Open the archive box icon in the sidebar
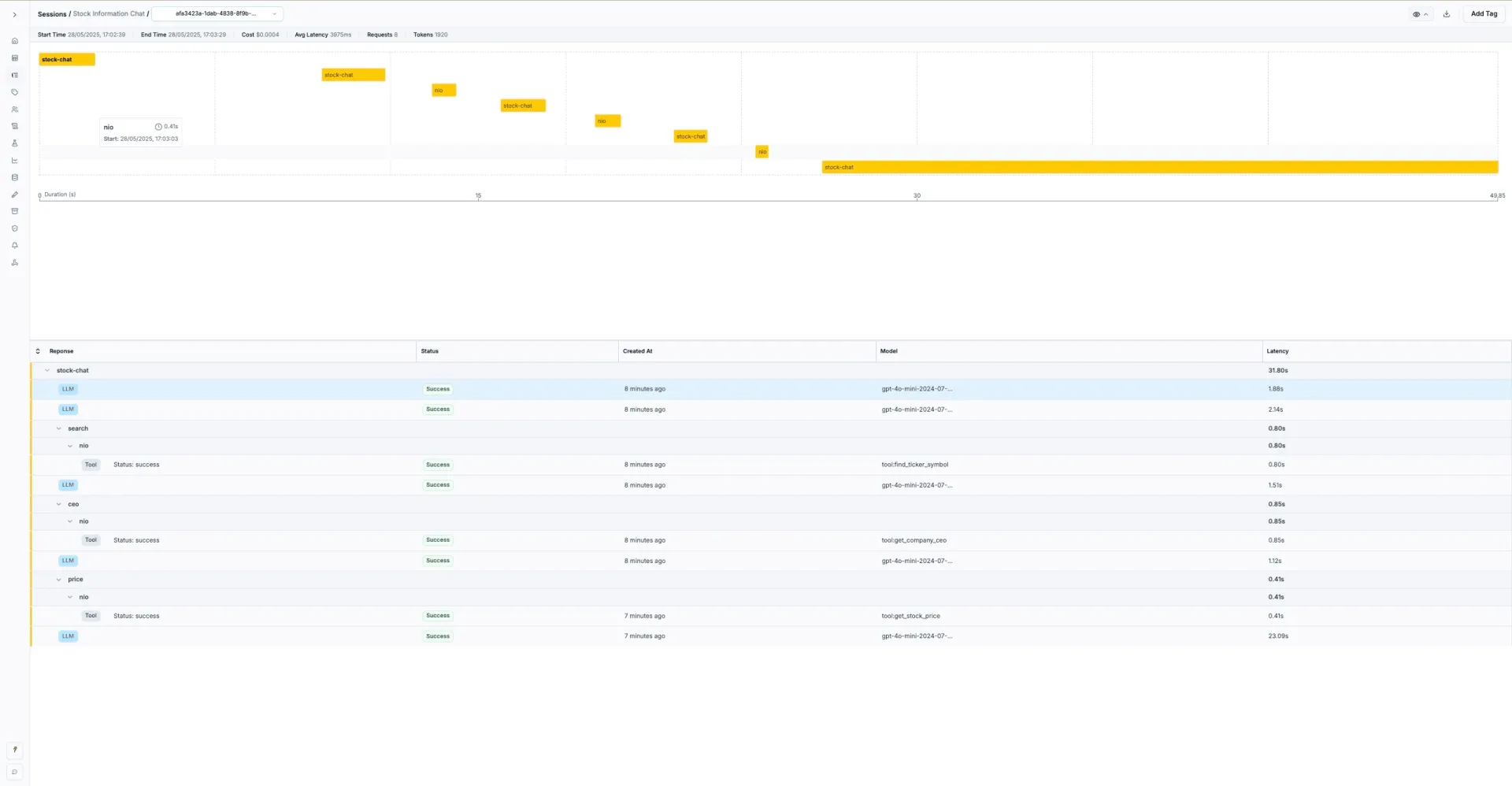 pyautogui.click(x=14, y=211)
